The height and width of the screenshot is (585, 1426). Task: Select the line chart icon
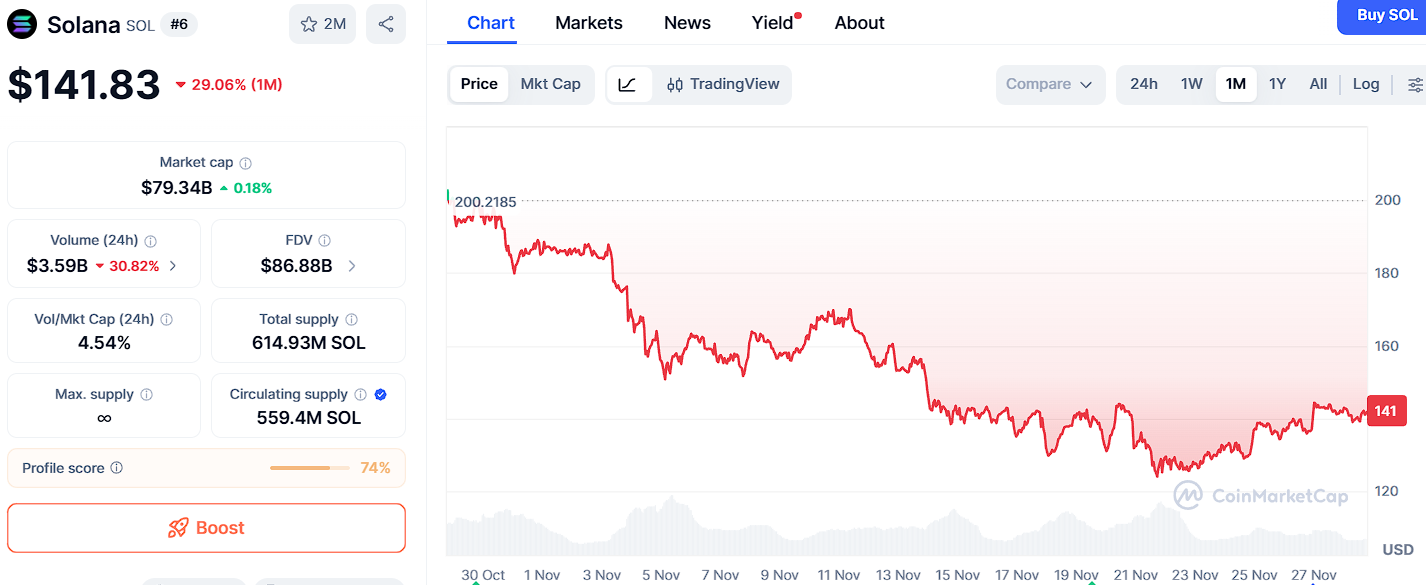pyautogui.click(x=629, y=84)
